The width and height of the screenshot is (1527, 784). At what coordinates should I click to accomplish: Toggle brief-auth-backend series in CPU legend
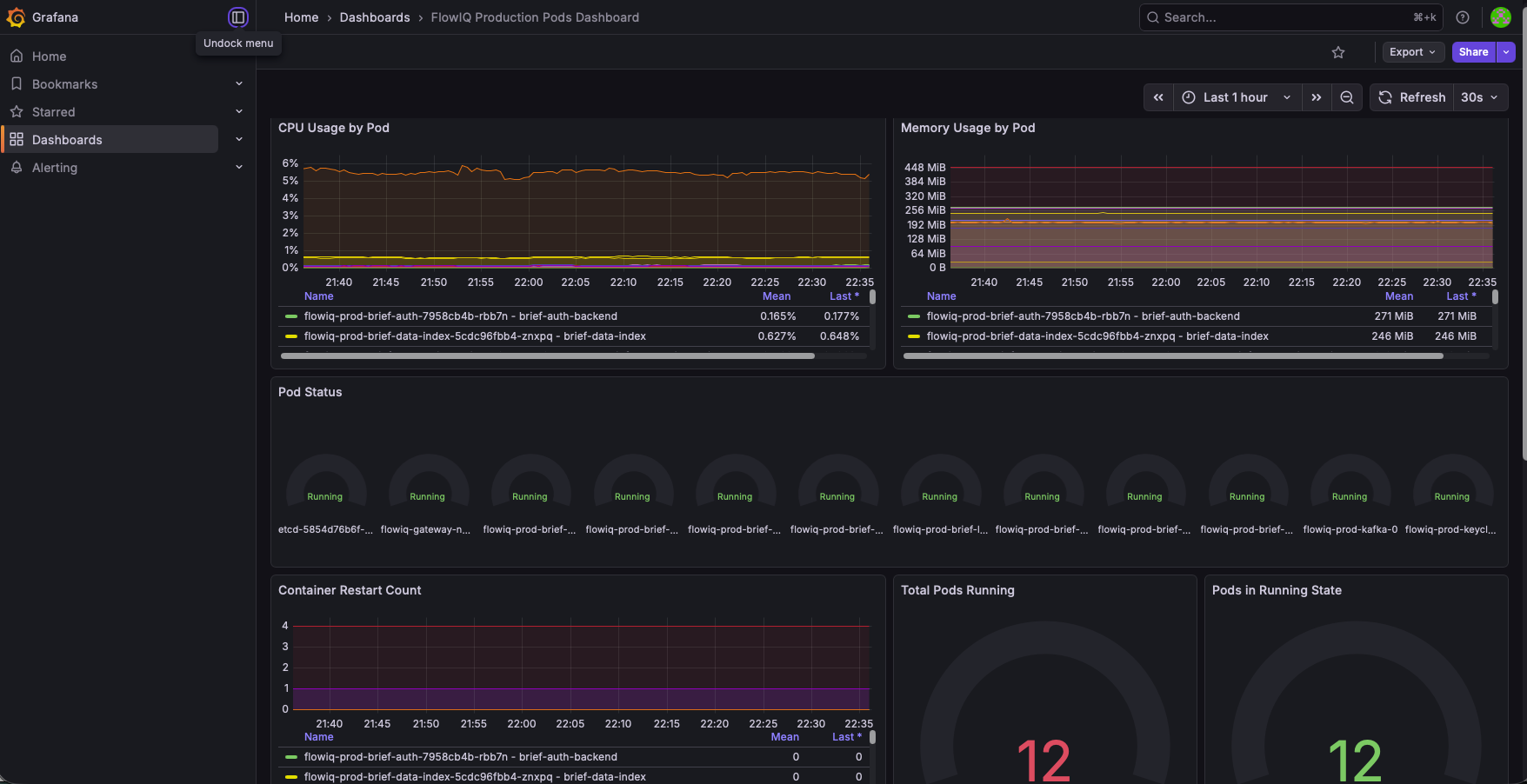point(461,316)
